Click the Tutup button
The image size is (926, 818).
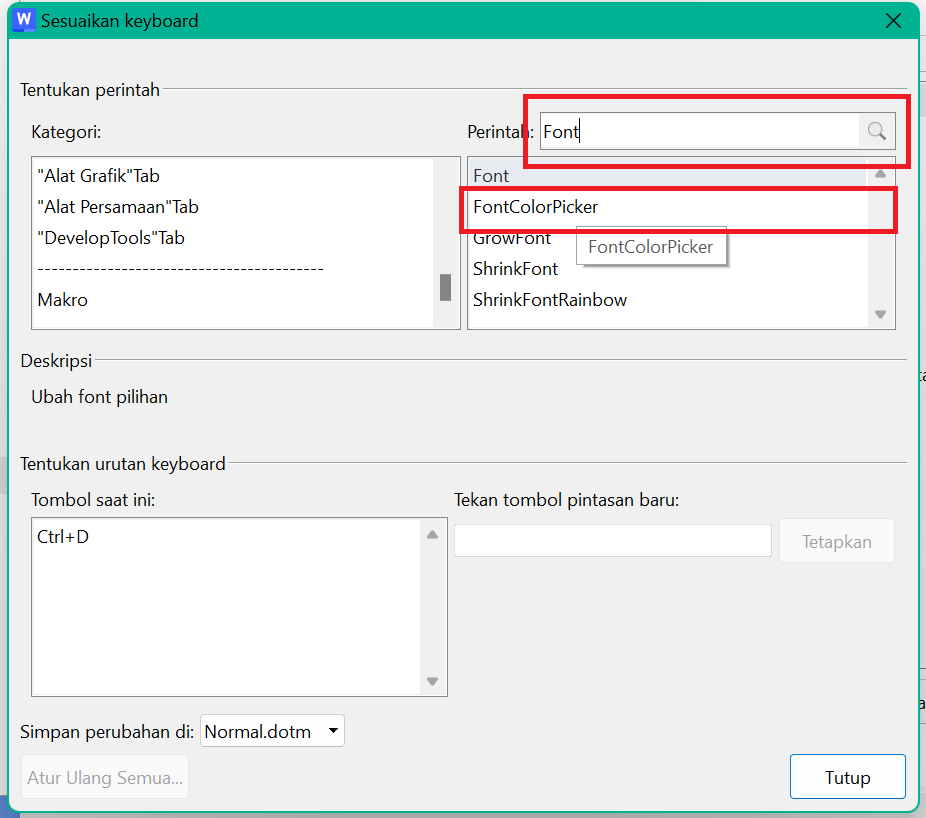pyautogui.click(x=847, y=776)
